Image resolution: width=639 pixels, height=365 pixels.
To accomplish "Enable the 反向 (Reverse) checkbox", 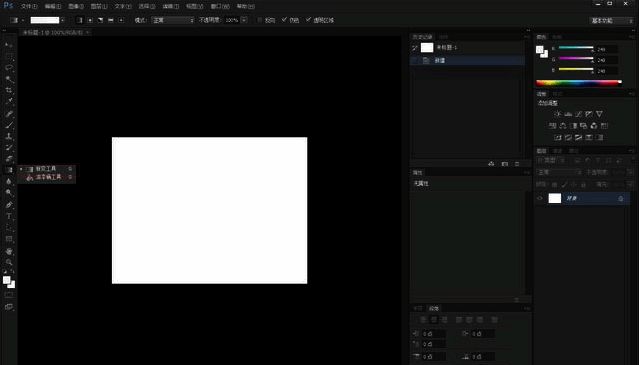I will click(x=259, y=20).
